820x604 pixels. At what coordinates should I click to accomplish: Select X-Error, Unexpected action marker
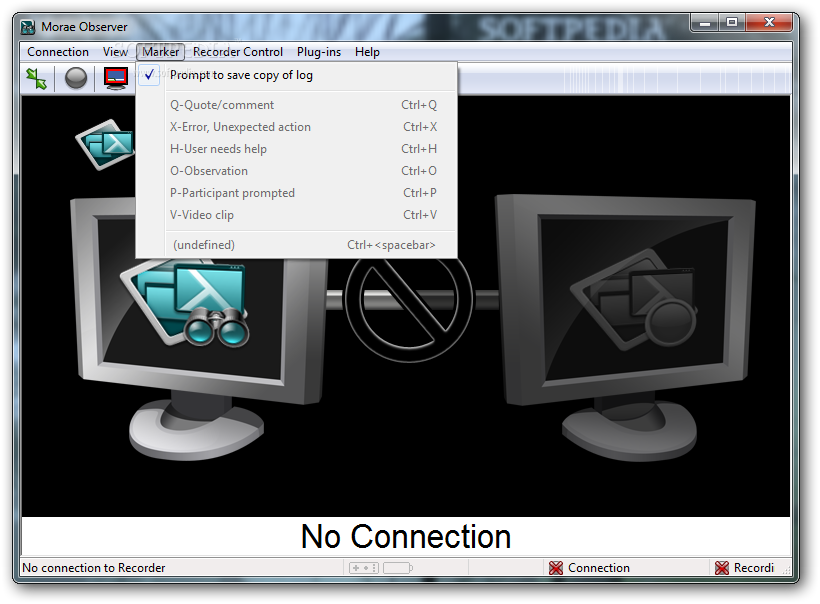click(x=296, y=127)
